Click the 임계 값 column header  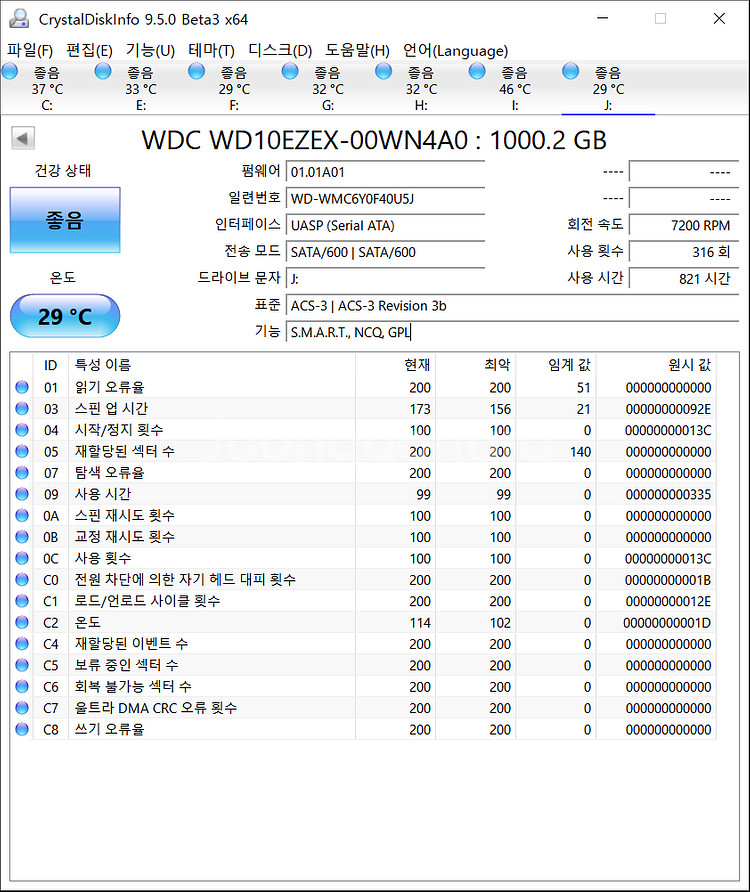556,365
